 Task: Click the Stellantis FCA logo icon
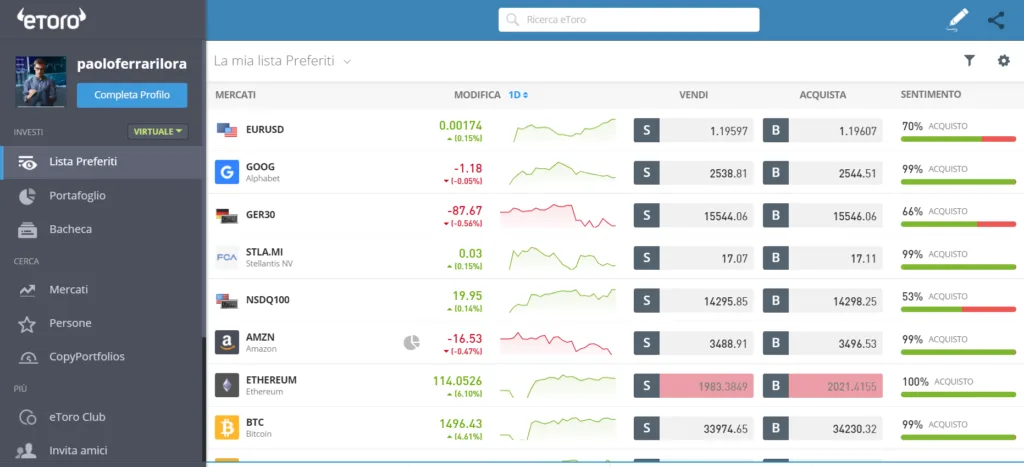tap(227, 257)
